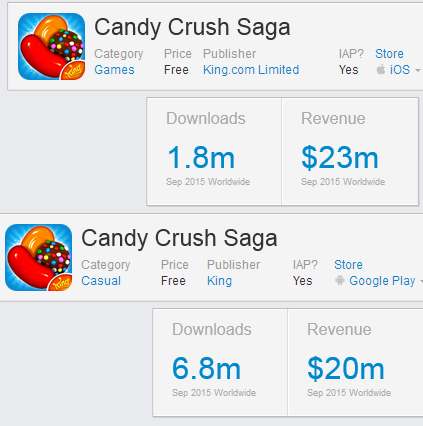Select the $20m revenue figure
Screen dimensions: 423x426
(346, 369)
